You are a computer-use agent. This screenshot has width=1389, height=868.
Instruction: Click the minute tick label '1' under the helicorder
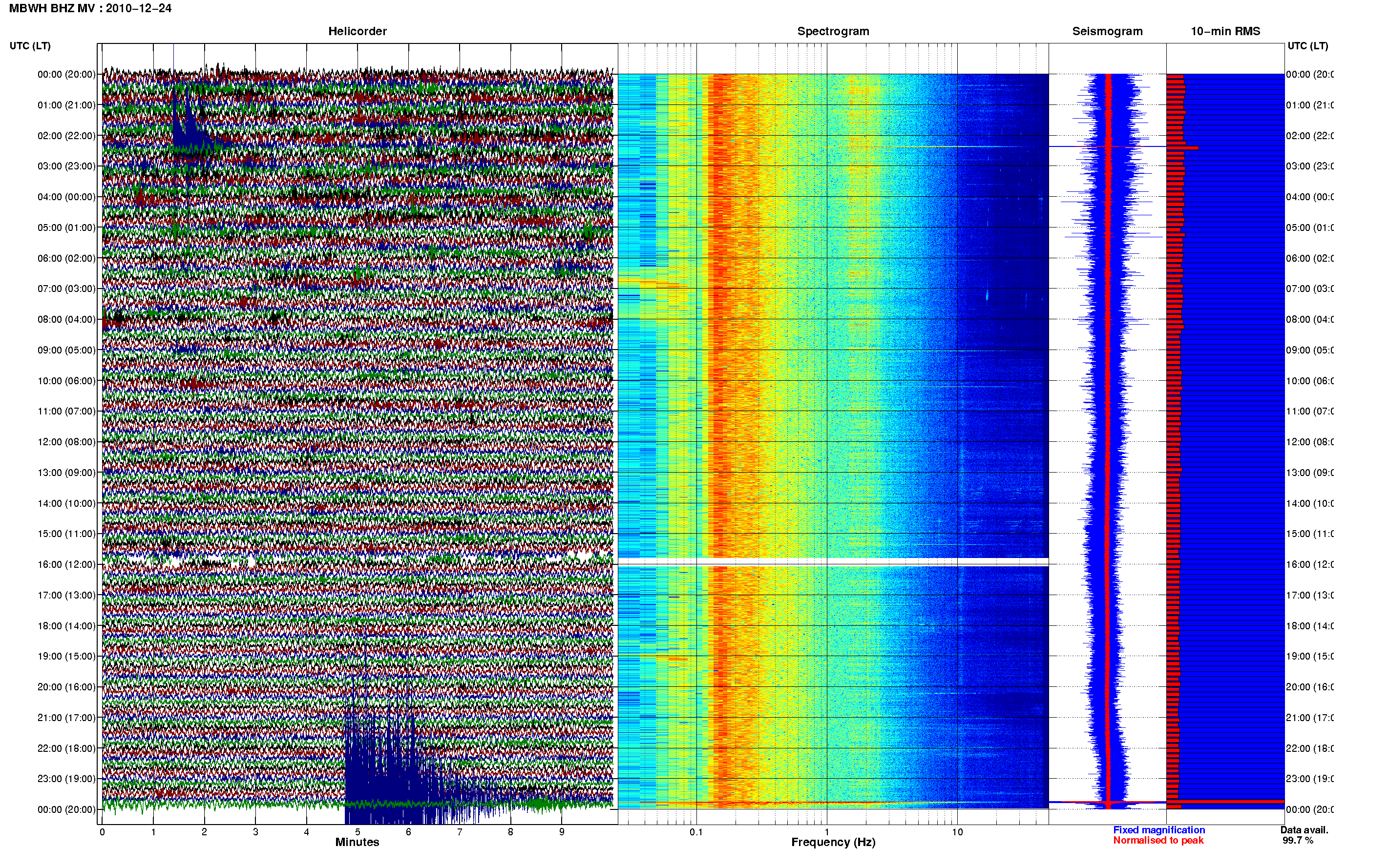[x=153, y=832]
